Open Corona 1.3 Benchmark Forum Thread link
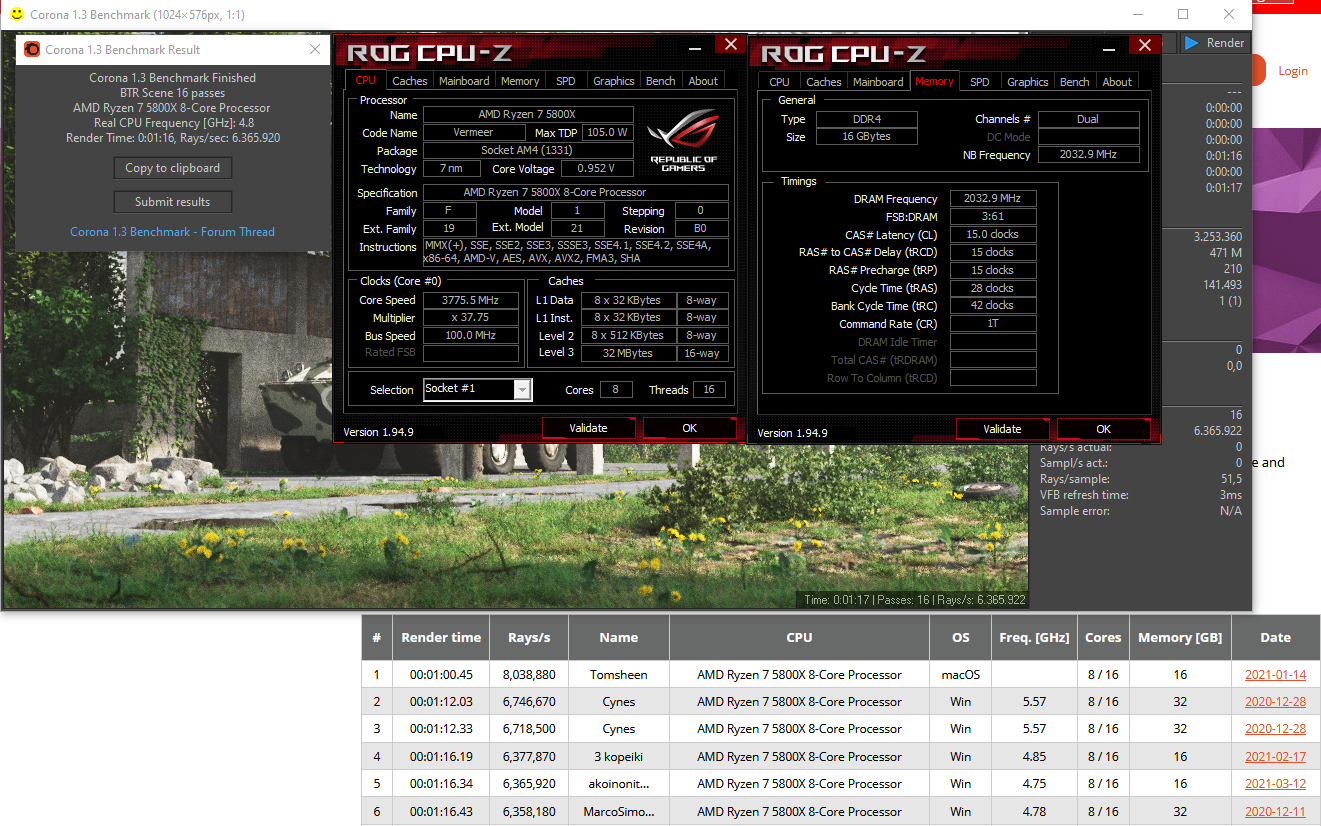Image resolution: width=1321 pixels, height=826 pixels. 172,232
